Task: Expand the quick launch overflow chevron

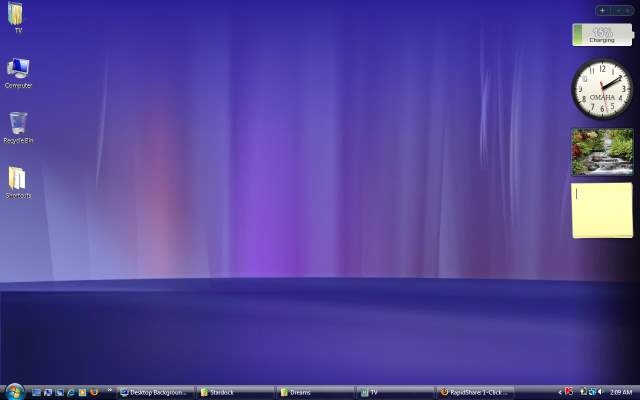Action: 109,391
